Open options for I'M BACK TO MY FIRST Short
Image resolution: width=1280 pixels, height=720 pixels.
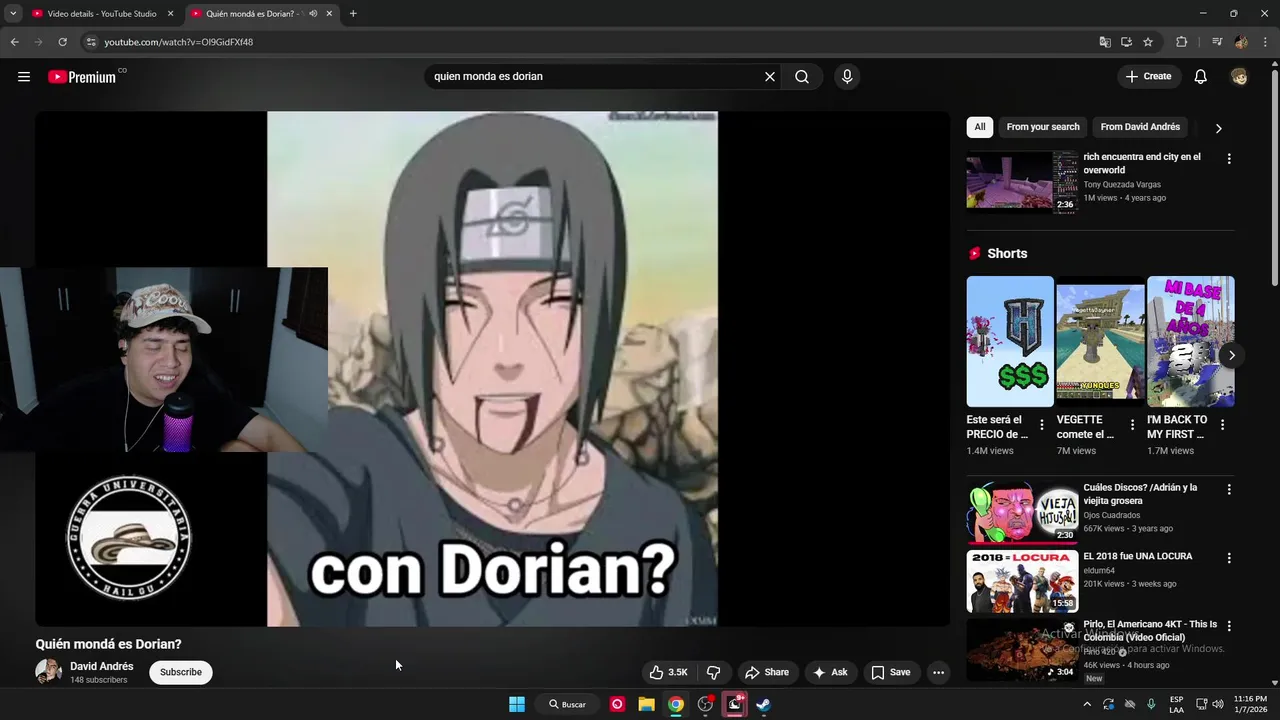pyautogui.click(x=1222, y=425)
